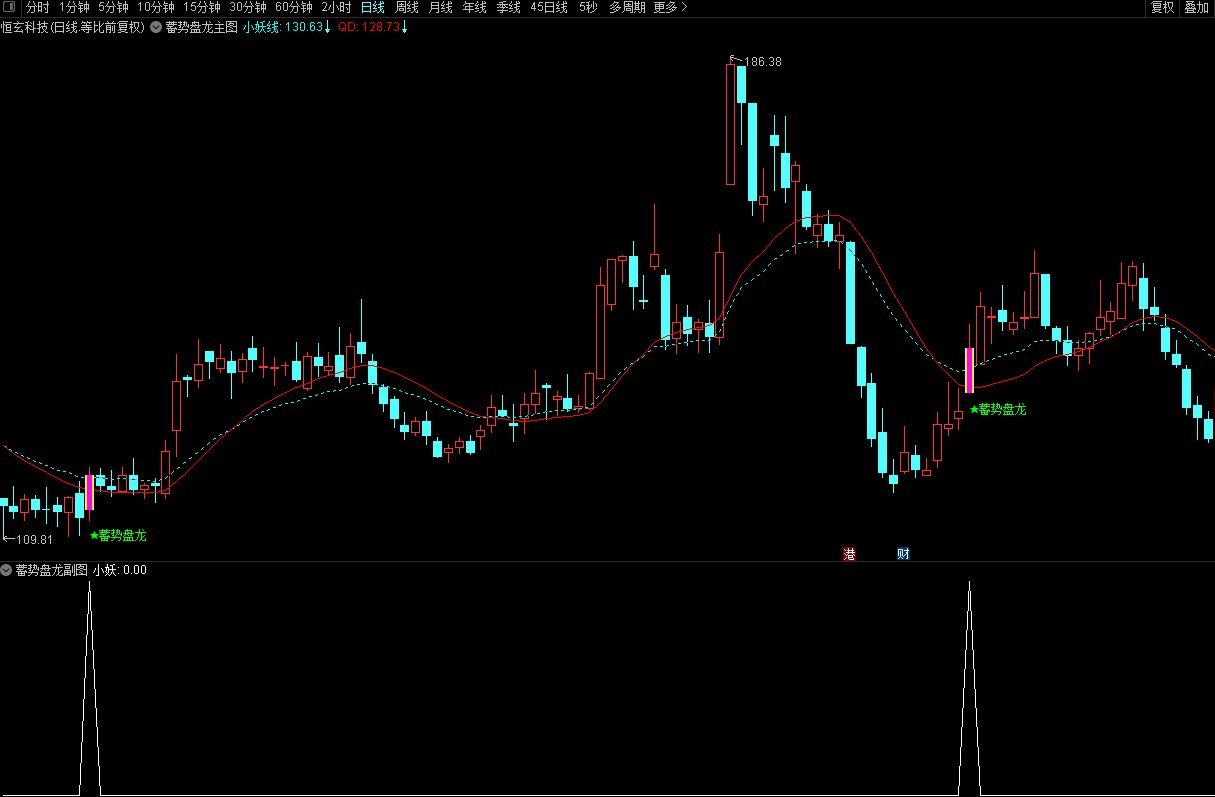Open the 多周期 multi-period view

tap(627, 7)
